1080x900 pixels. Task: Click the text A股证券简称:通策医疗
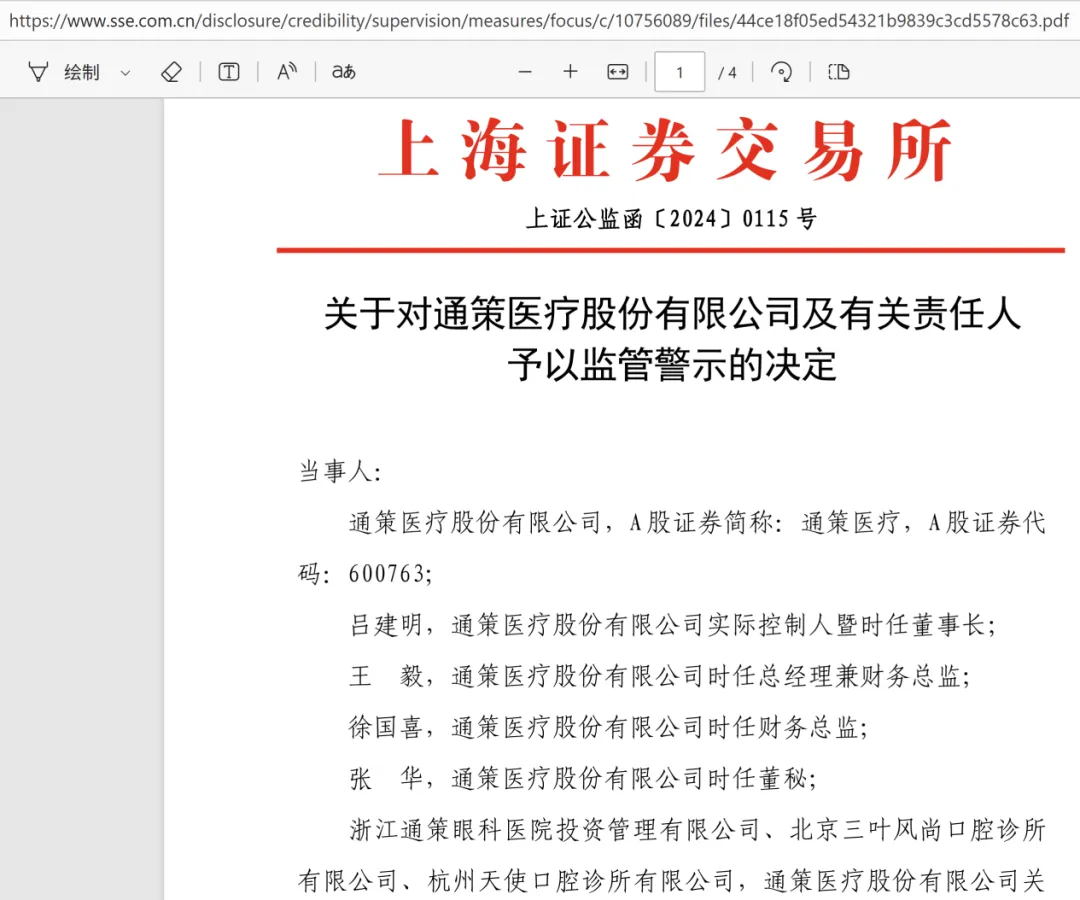coord(765,523)
